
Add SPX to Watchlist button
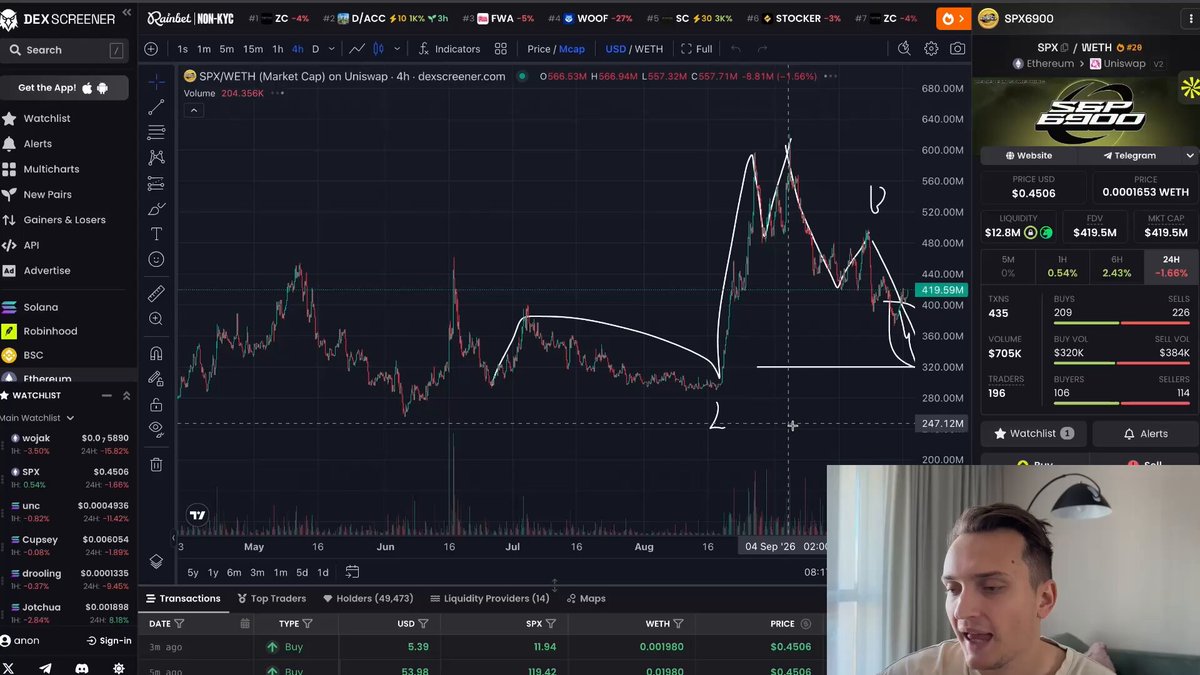pyautogui.click(x=1033, y=434)
